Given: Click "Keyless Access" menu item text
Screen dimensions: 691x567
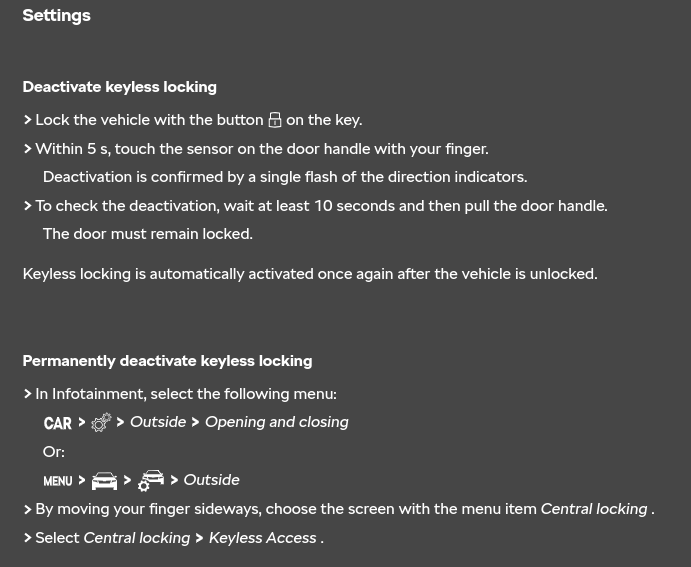Looking at the screenshot, I should click(x=262, y=538).
